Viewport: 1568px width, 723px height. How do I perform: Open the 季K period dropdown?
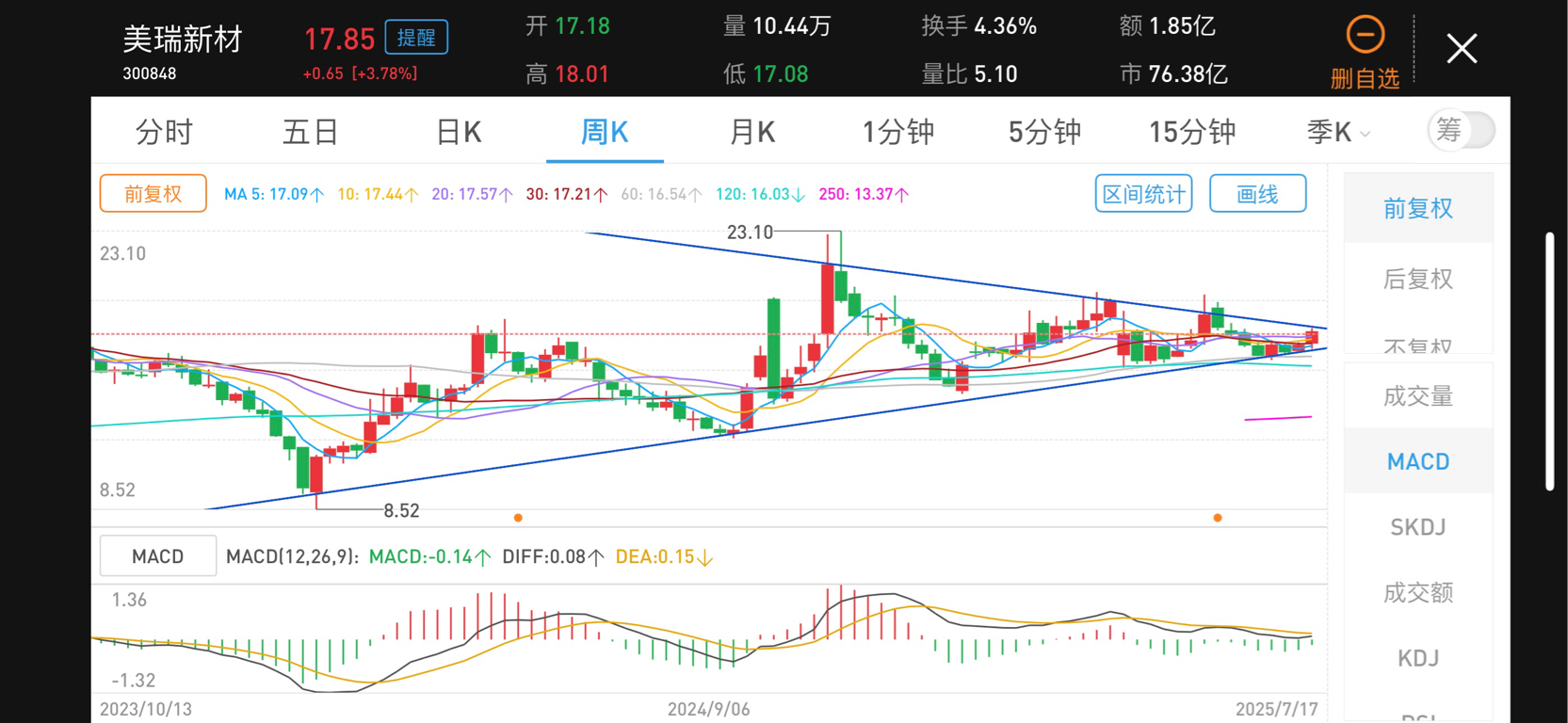(x=1338, y=133)
